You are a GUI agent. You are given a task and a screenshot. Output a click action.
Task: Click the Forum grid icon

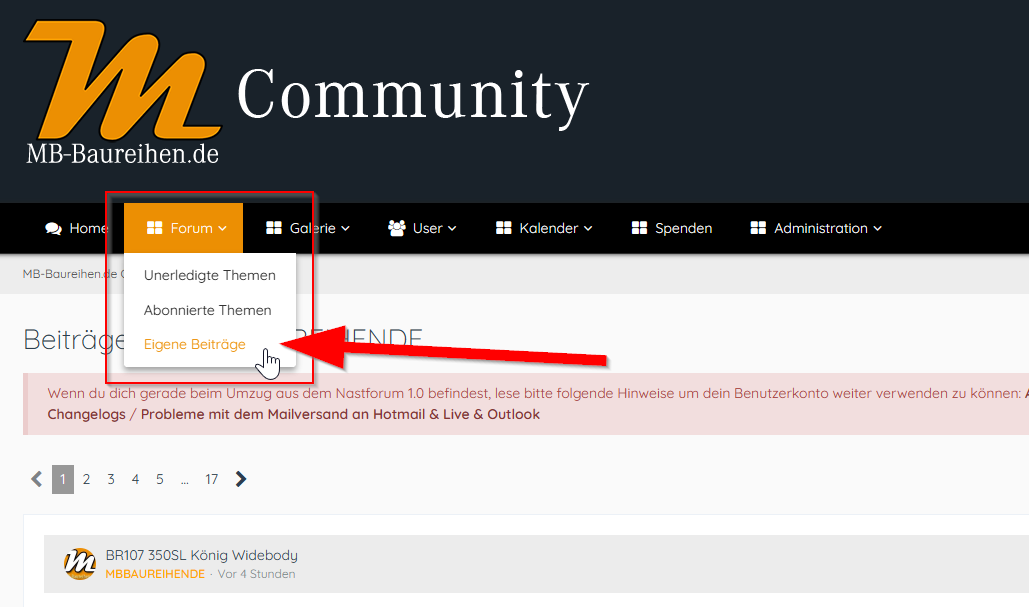(x=154, y=228)
